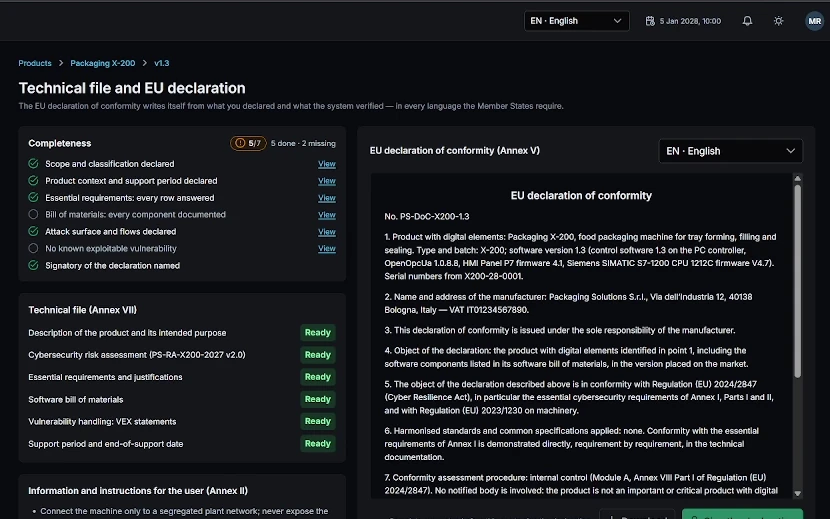Click the green check beside Attack surface and flows
Image resolution: width=830 pixels, height=519 pixels.
coord(33,231)
